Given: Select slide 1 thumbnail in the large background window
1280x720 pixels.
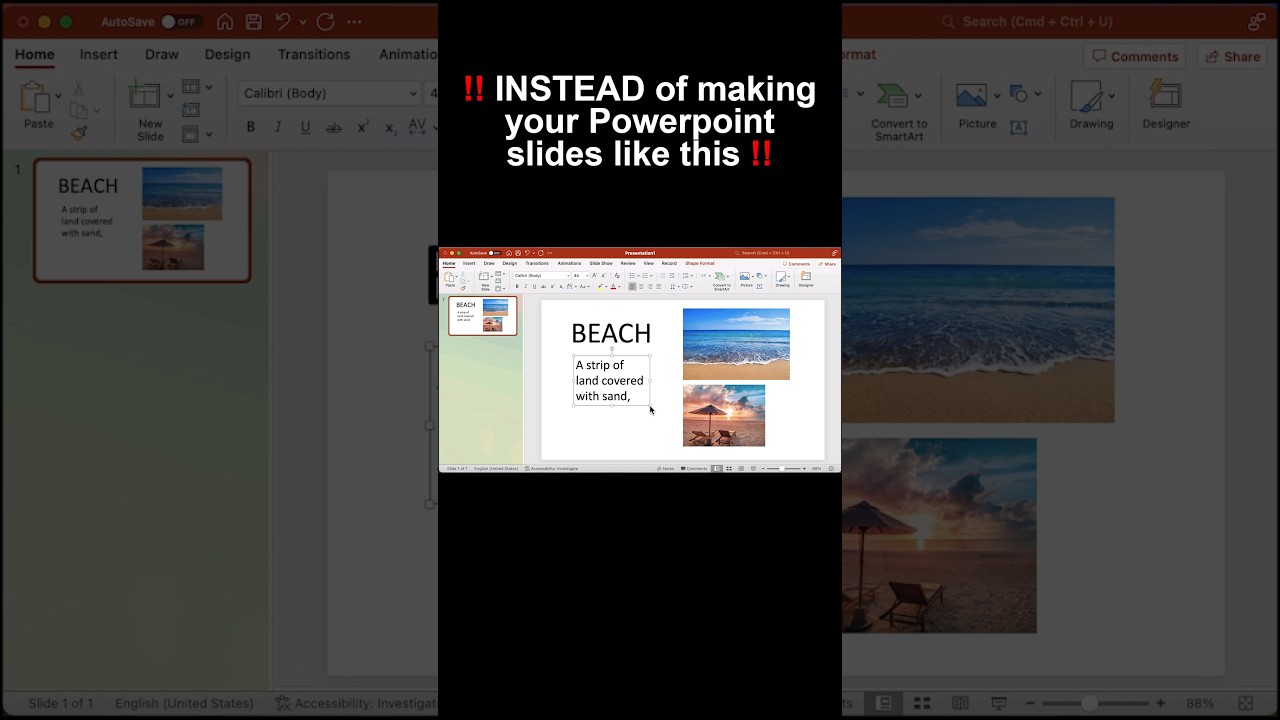Looking at the screenshot, I should tap(142, 221).
